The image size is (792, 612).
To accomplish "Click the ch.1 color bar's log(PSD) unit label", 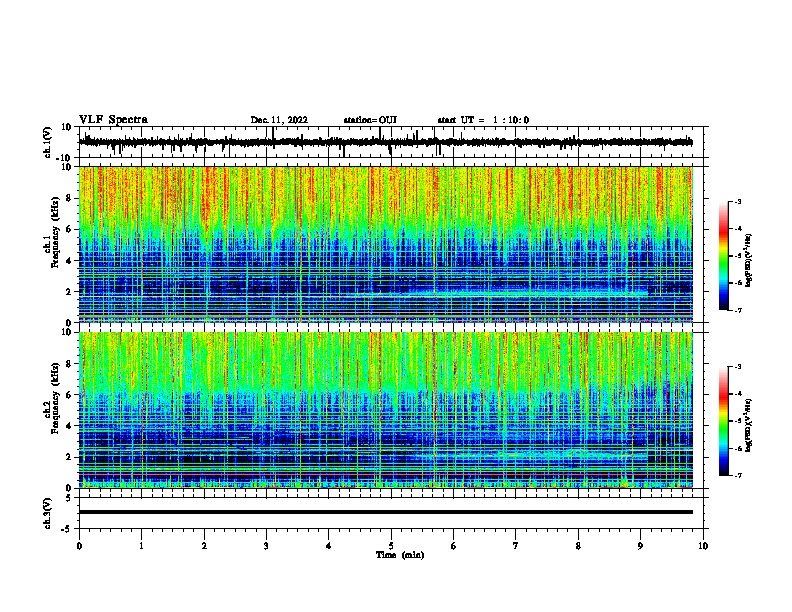I will click(x=749, y=261).
